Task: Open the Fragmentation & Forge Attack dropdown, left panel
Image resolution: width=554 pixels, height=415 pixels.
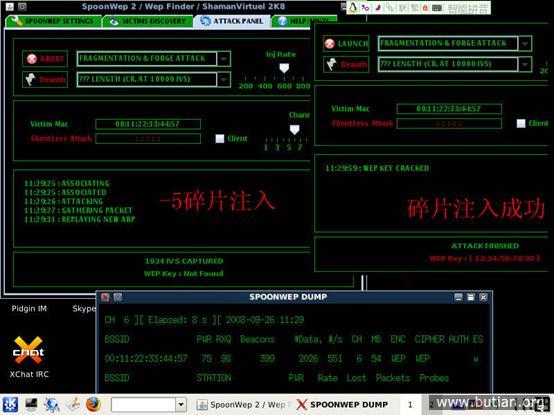Action: coord(224,59)
